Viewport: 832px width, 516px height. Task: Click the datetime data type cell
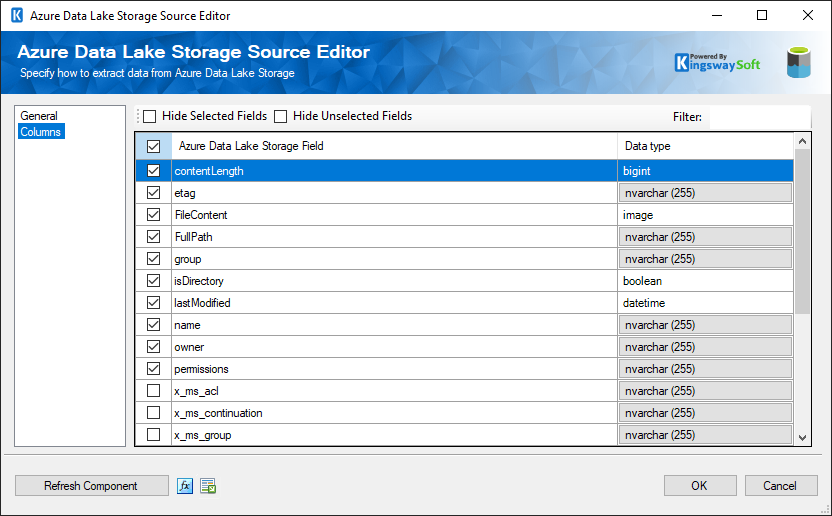coord(705,303)
